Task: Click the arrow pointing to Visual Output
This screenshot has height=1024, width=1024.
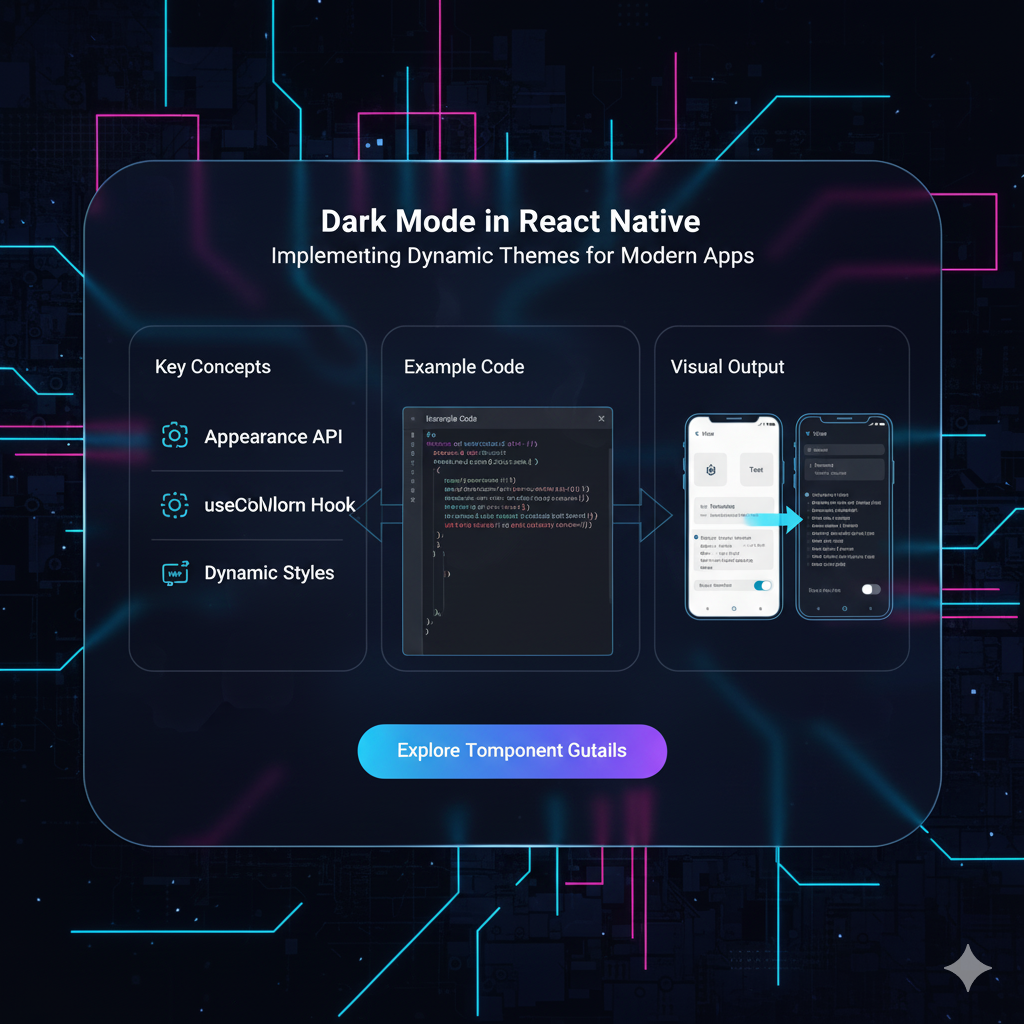Action: point(655,515)
